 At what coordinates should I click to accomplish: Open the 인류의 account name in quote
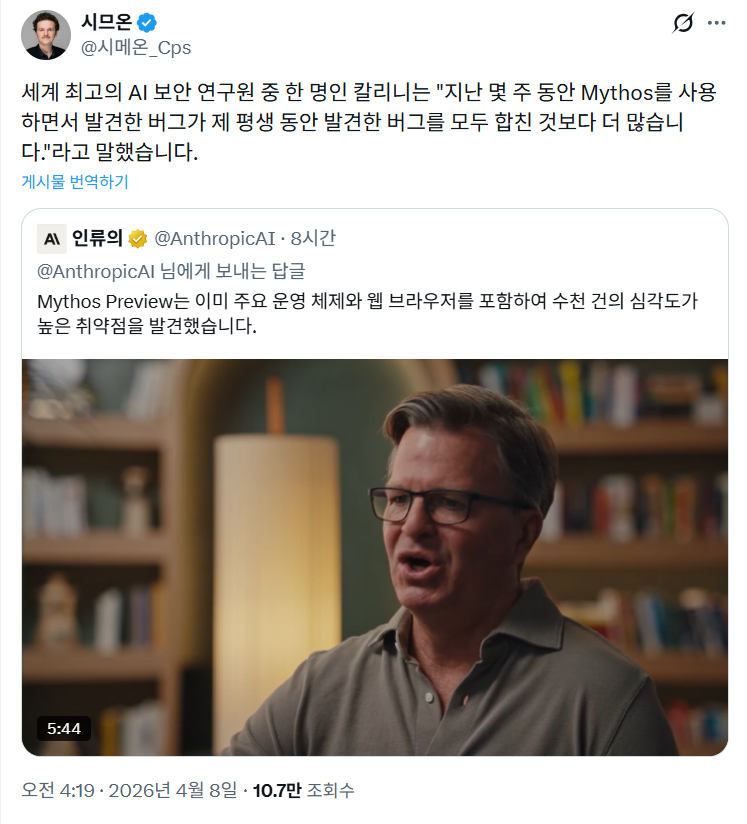pos(97,238)
